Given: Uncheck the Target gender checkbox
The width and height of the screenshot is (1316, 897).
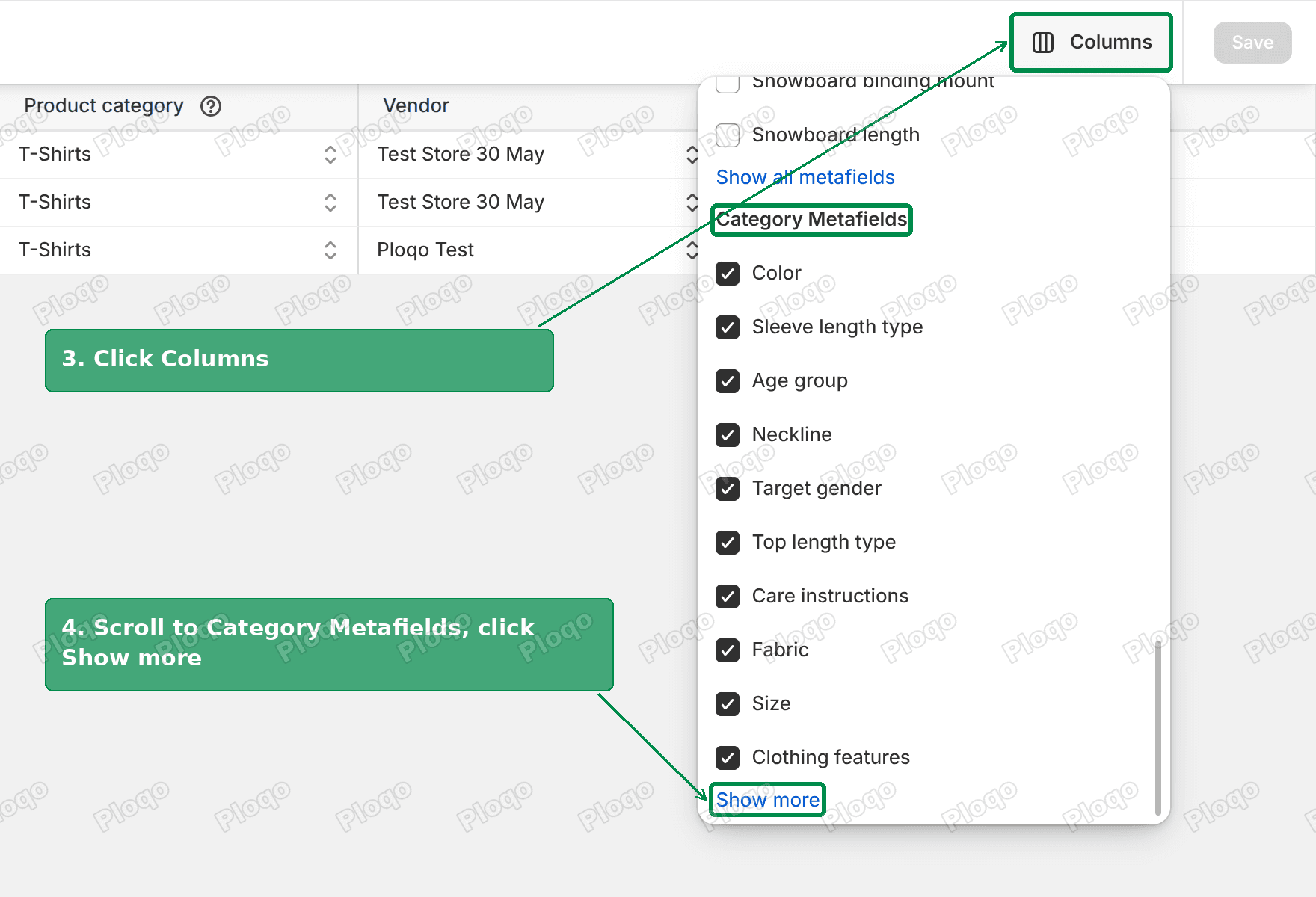Looking at the screenshot, I should (728, 489).
